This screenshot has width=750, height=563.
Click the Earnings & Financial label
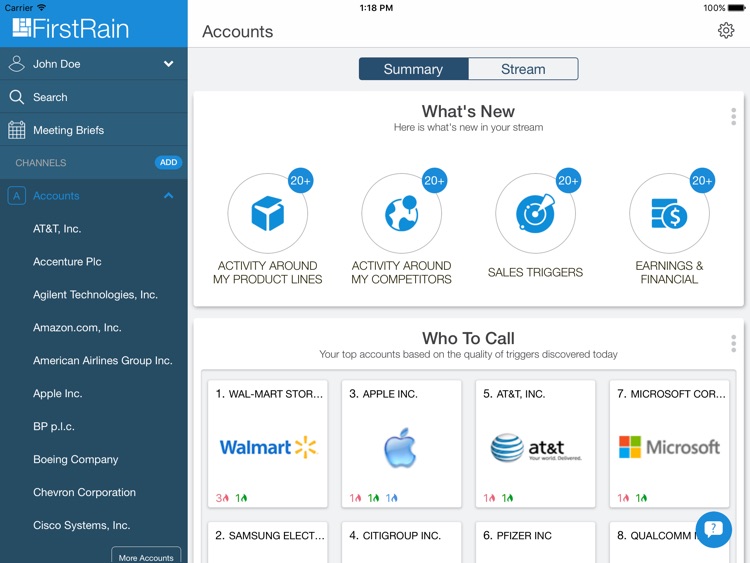click(669, 273)
